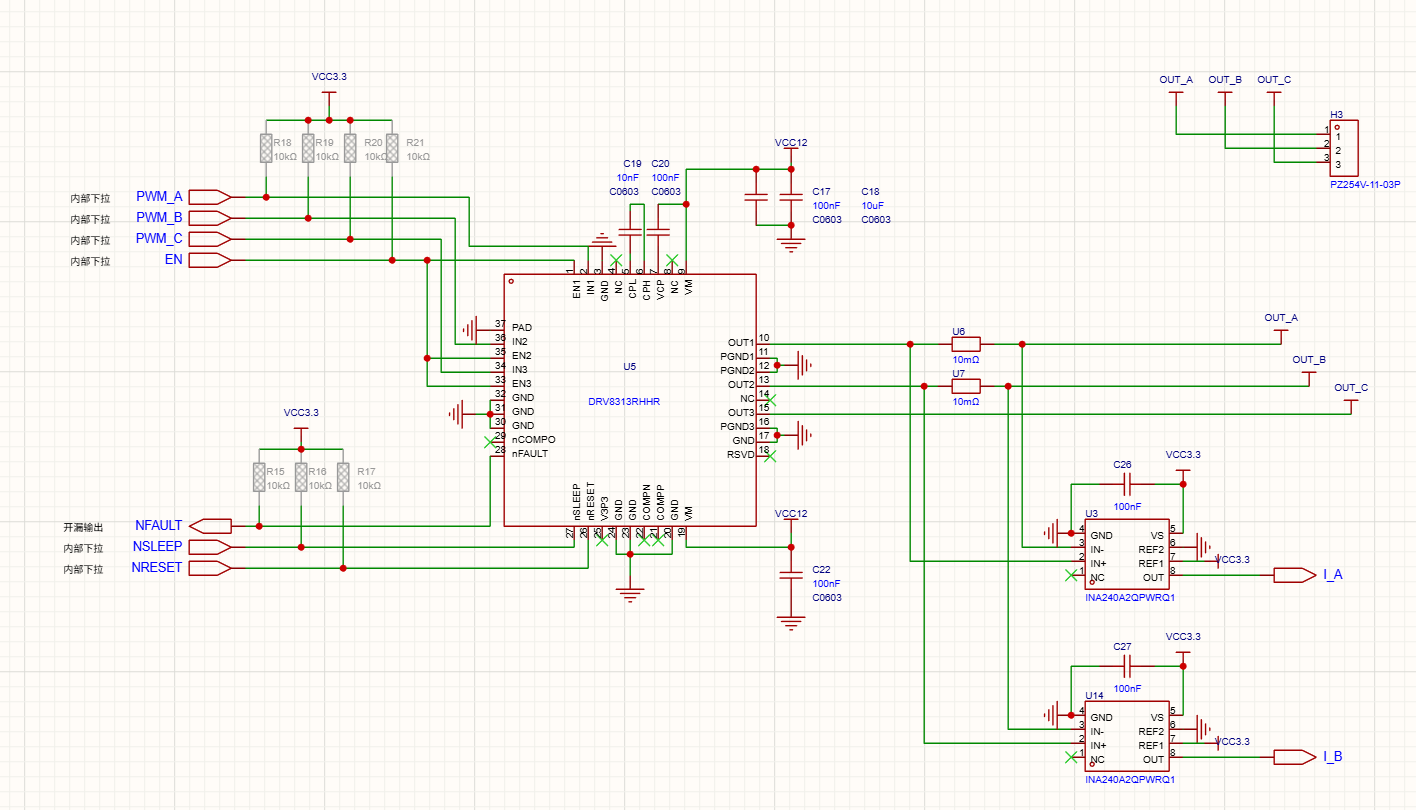Image resolution: width=1416 pixels, height=810 pixels.
Task: Select the I_B output port symbol
Action: click(1294, 757)
